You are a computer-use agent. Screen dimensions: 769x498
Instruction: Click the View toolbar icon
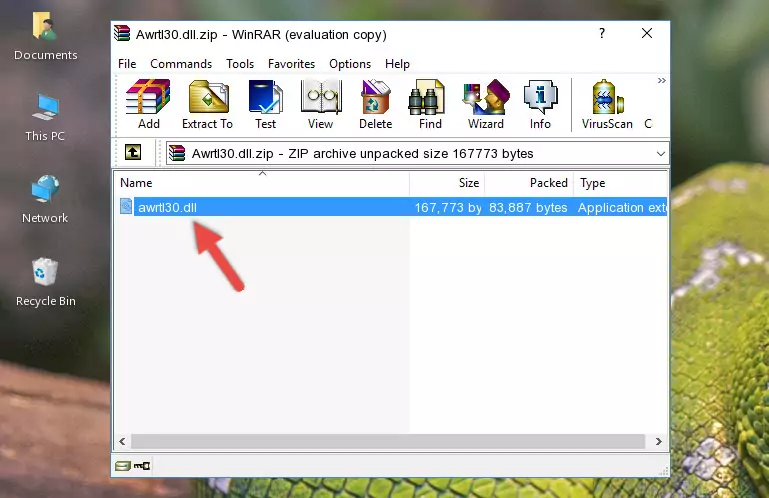click(x=321, y=104)
